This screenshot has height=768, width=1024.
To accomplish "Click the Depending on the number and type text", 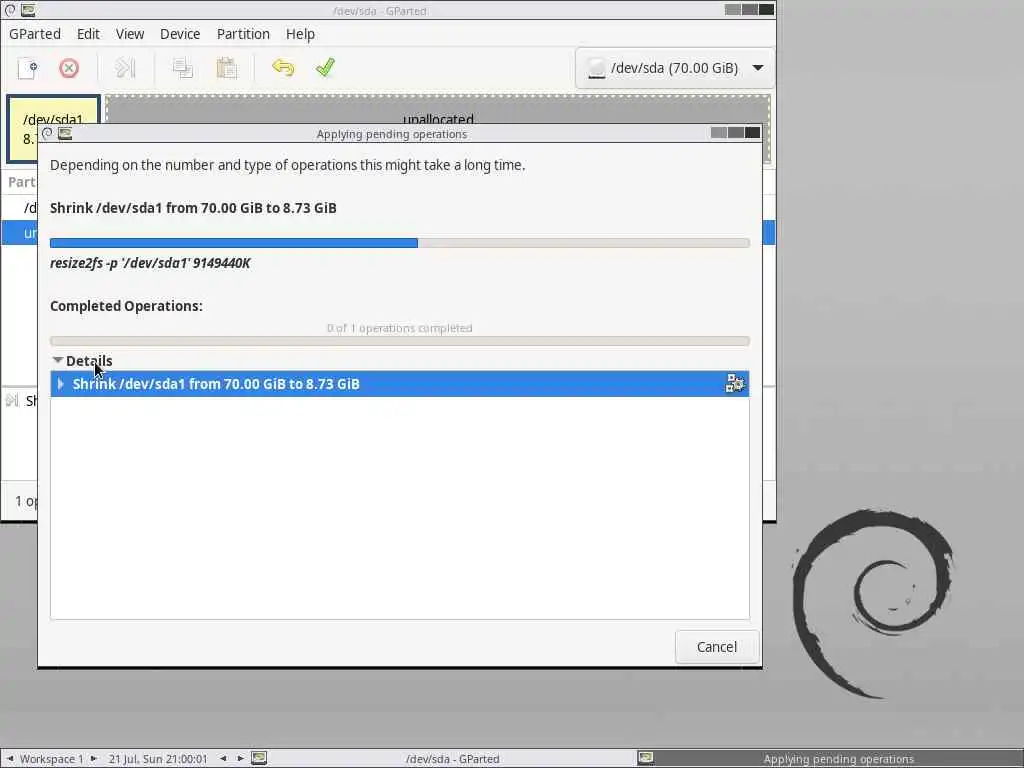I will coord(287,165).
